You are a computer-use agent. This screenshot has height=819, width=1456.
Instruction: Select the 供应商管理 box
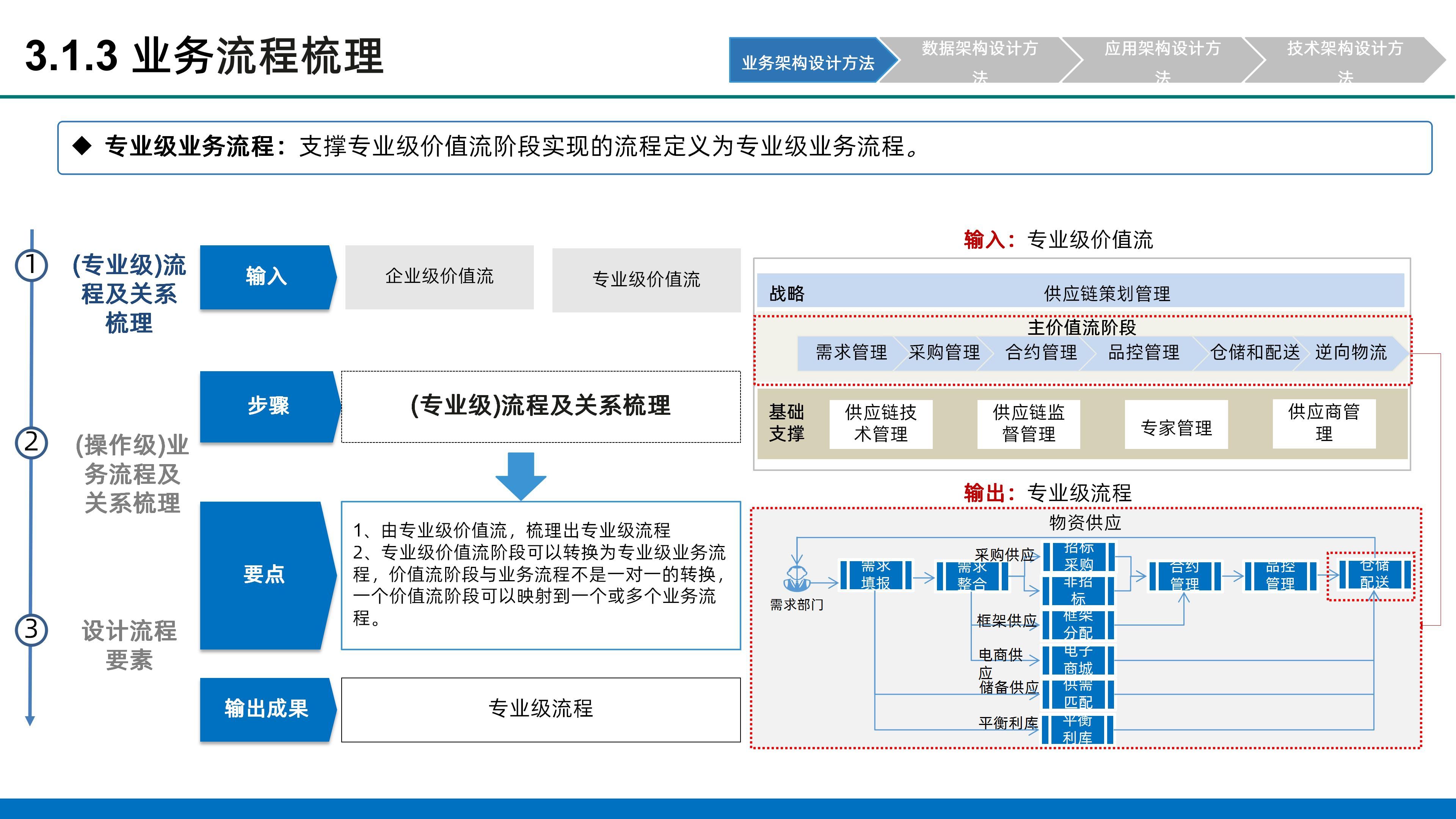1324,424
